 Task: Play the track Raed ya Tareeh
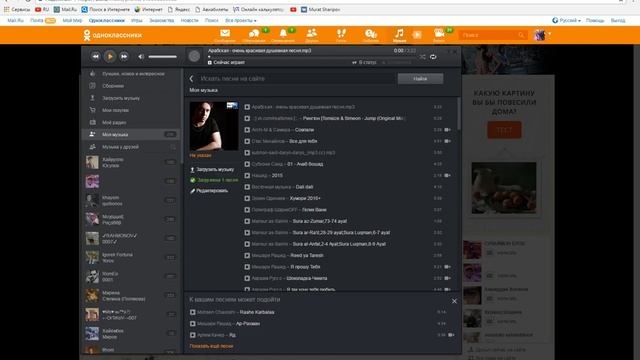(247, 256)
